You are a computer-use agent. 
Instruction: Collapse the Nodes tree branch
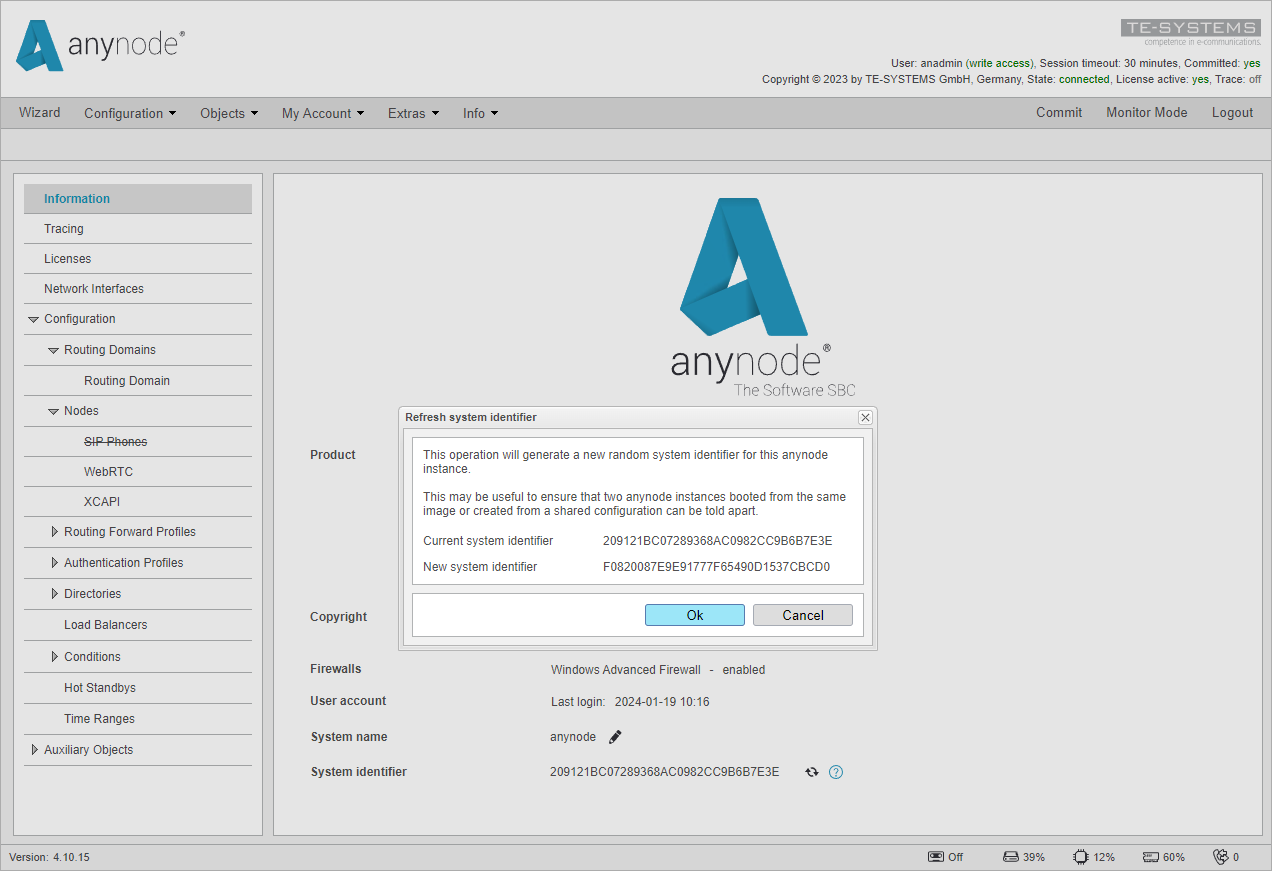click(x=53, y=411)
